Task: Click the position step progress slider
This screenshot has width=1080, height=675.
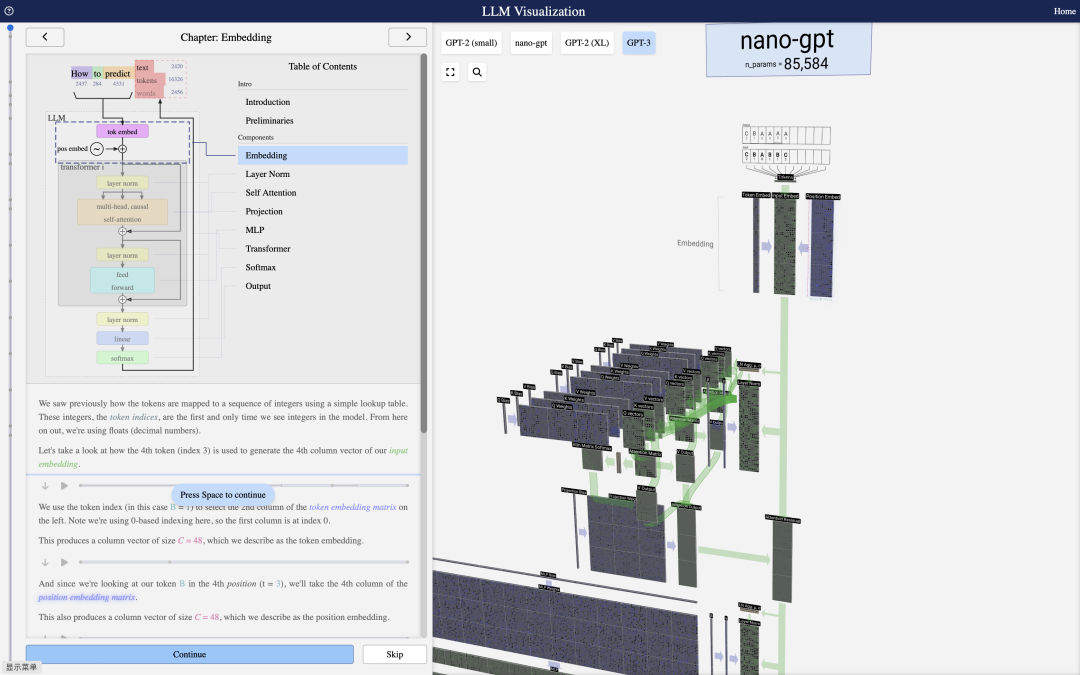Action: tap(243, 562)
